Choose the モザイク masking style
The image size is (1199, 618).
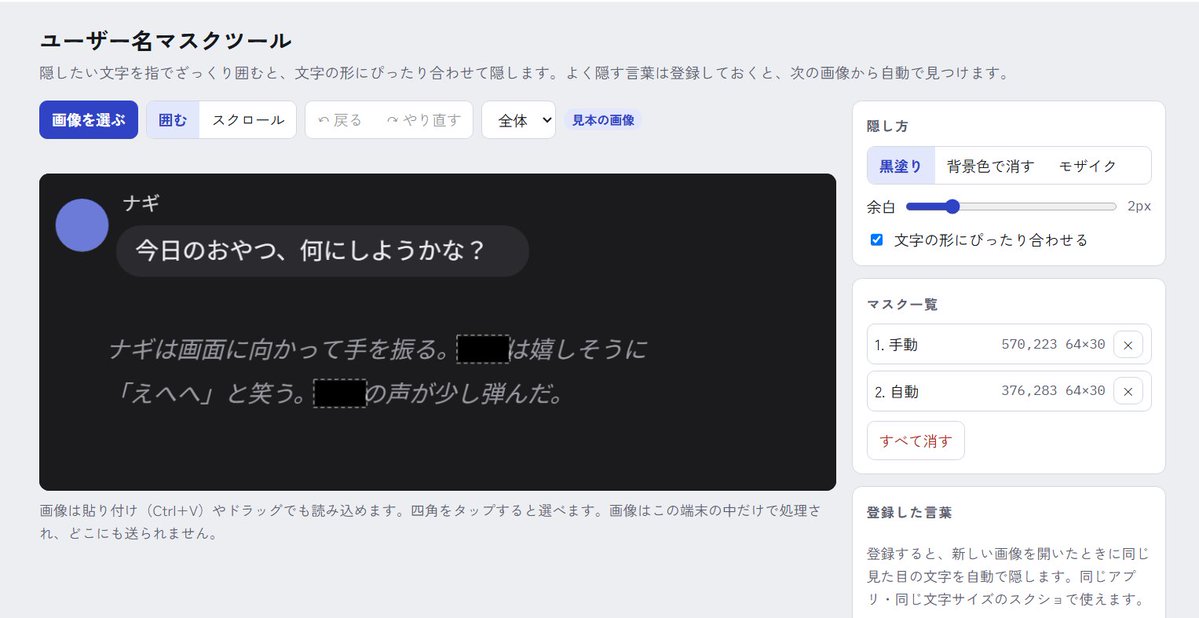1087,166
